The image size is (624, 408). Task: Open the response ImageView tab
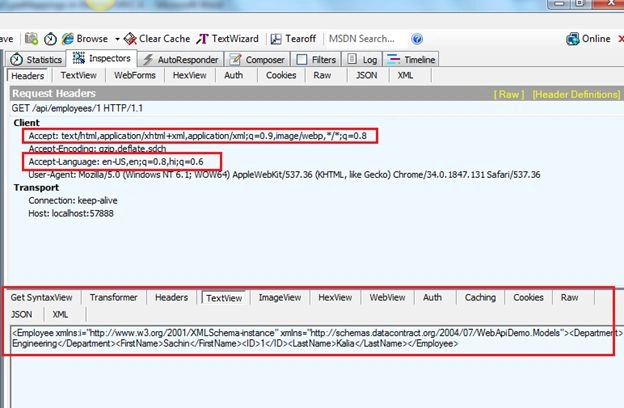280,297
